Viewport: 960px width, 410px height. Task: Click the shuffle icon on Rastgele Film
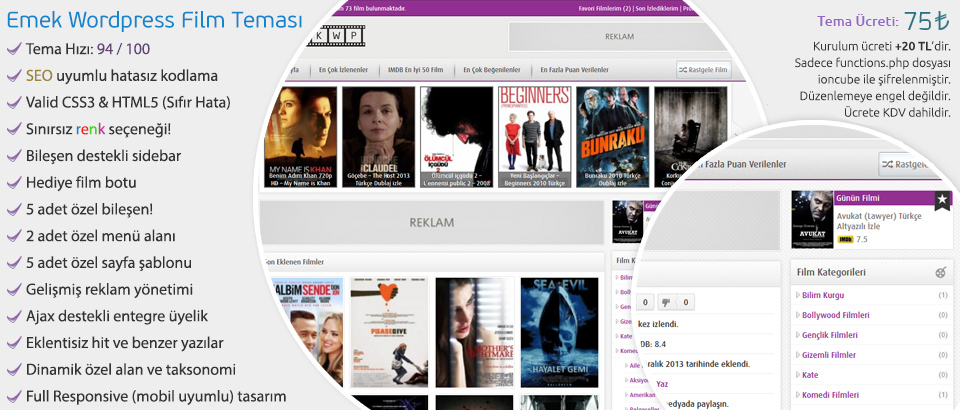coord(684,70)
